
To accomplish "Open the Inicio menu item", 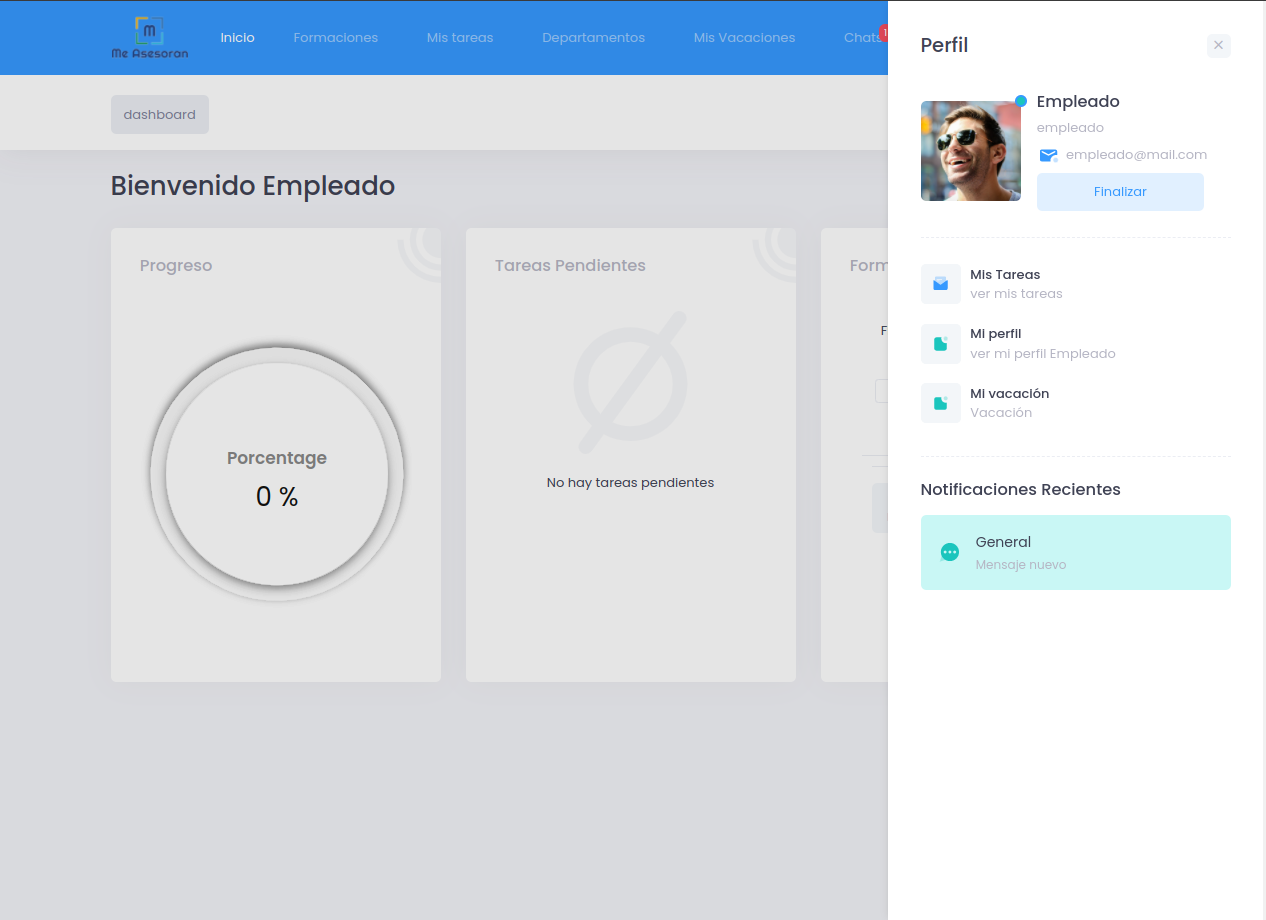I will coord(238,38).
